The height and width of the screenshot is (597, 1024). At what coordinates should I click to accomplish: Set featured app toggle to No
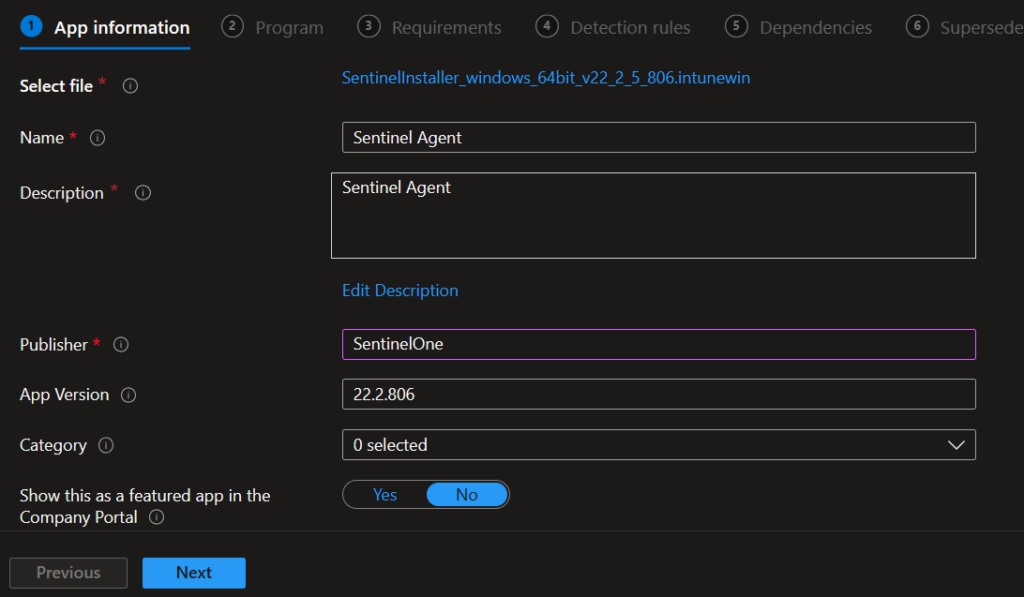[x=466, y=495]
